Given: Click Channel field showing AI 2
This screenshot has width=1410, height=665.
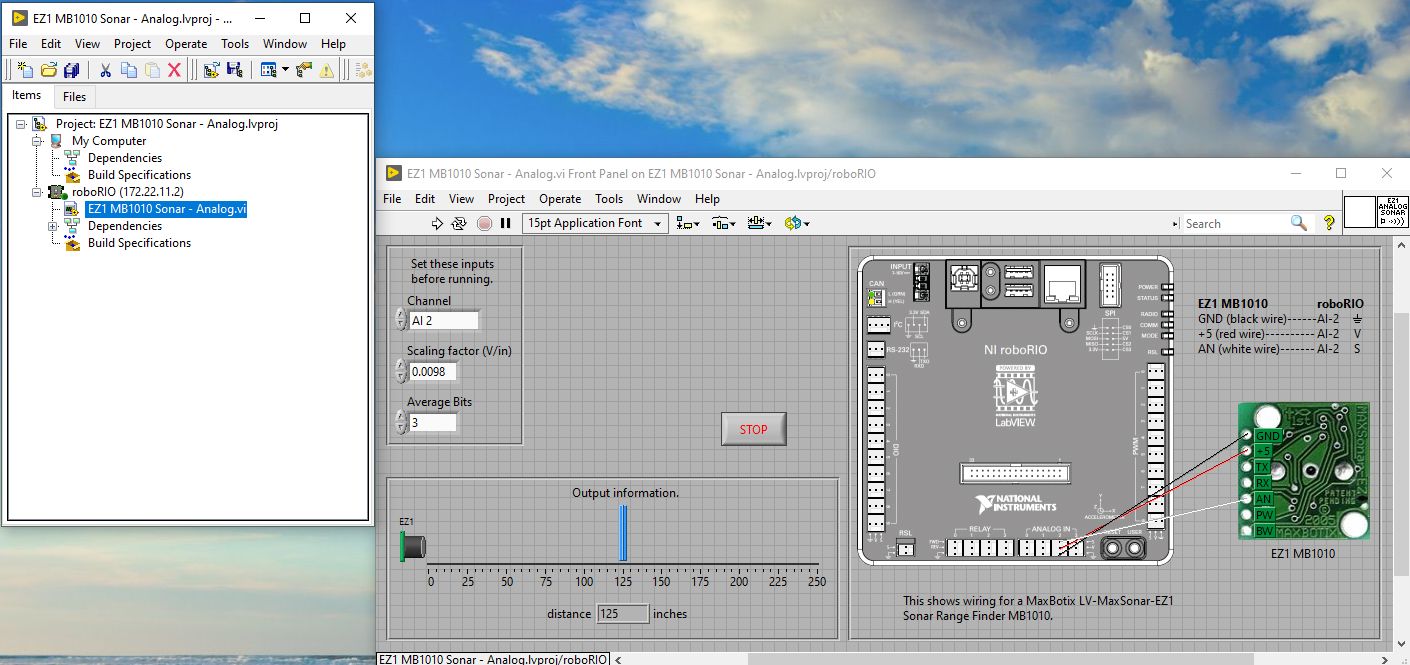Looking at the screenshot, I should coord(444,320).
